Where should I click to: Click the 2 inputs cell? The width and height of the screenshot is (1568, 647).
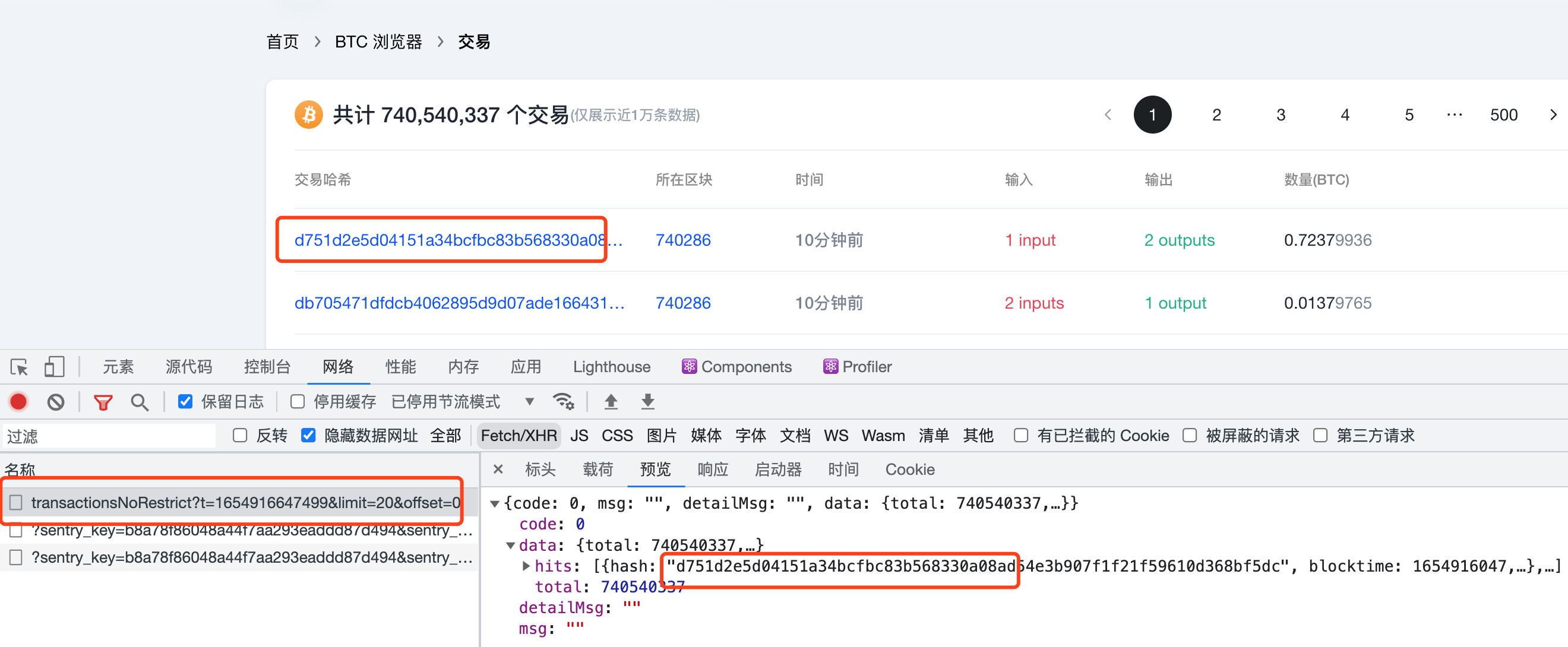click(1033, 303)
